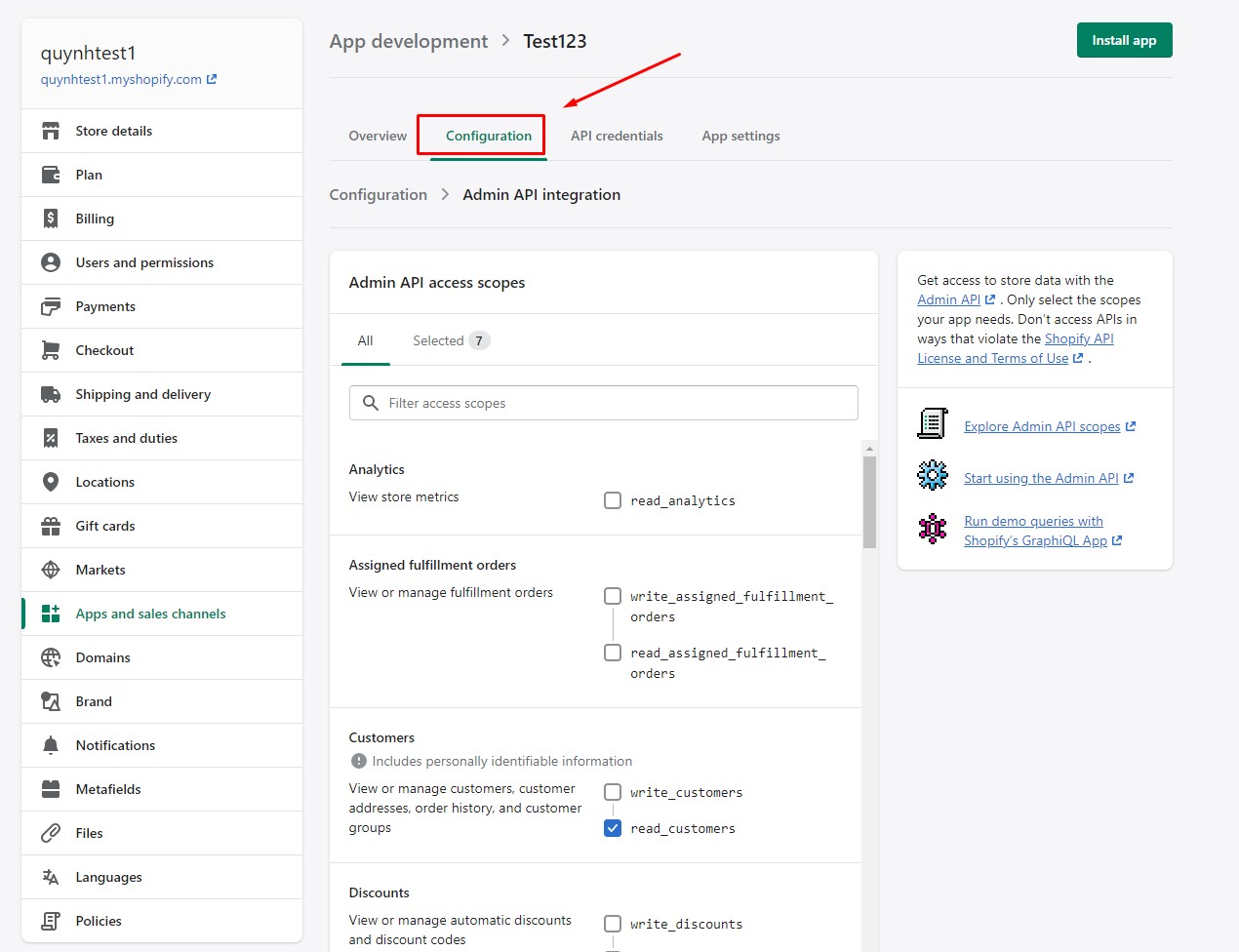Show the All scopes tab
The height and width of the screenshot is (952, 1239).
point(365,340)
